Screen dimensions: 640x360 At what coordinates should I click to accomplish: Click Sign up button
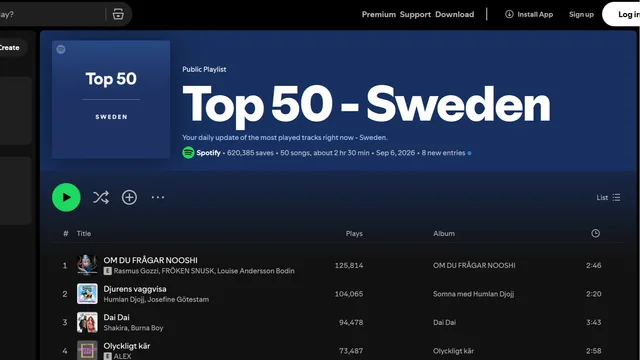point(581,14)
